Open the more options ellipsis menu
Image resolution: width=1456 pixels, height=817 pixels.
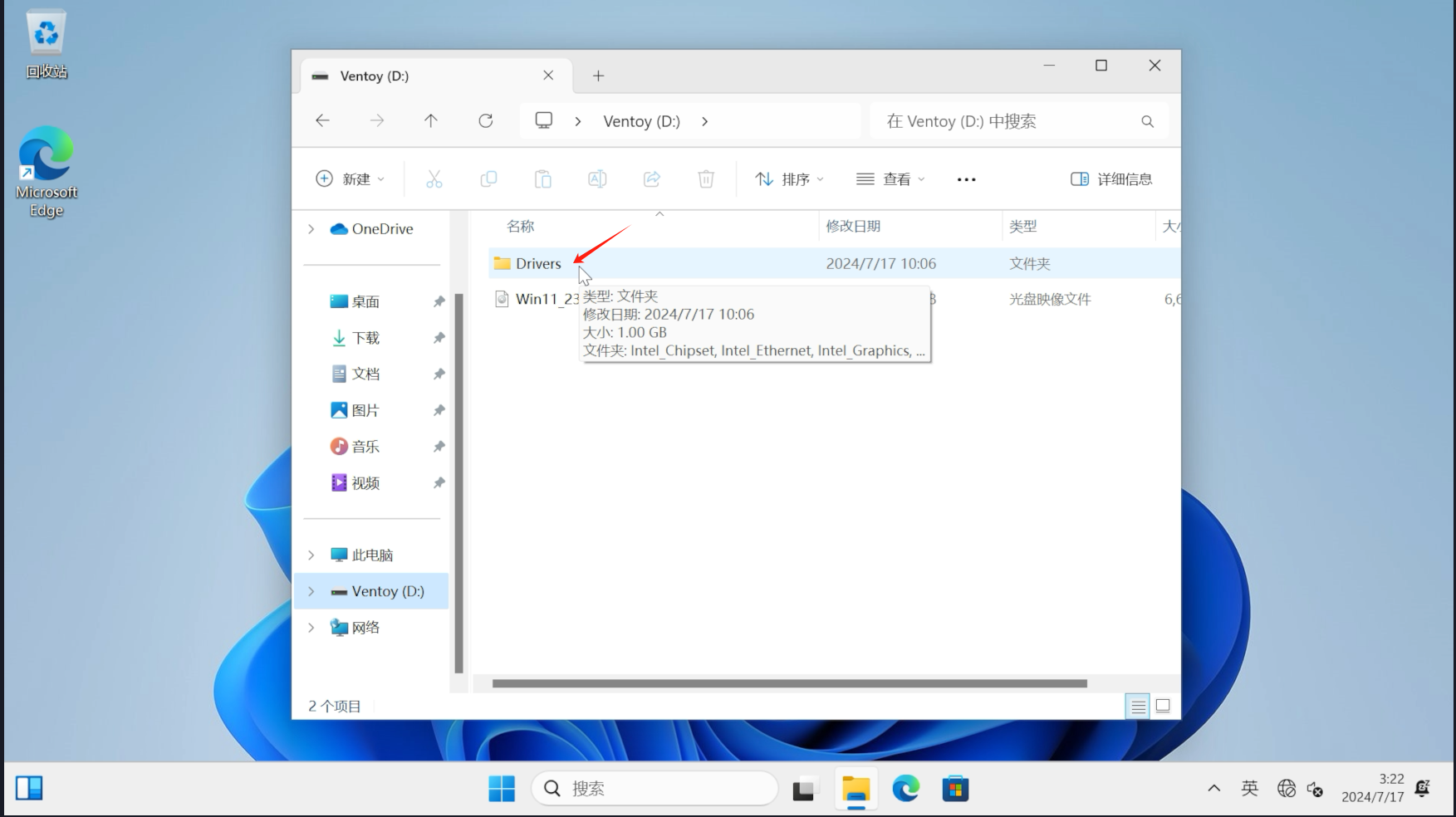point(966,179)
